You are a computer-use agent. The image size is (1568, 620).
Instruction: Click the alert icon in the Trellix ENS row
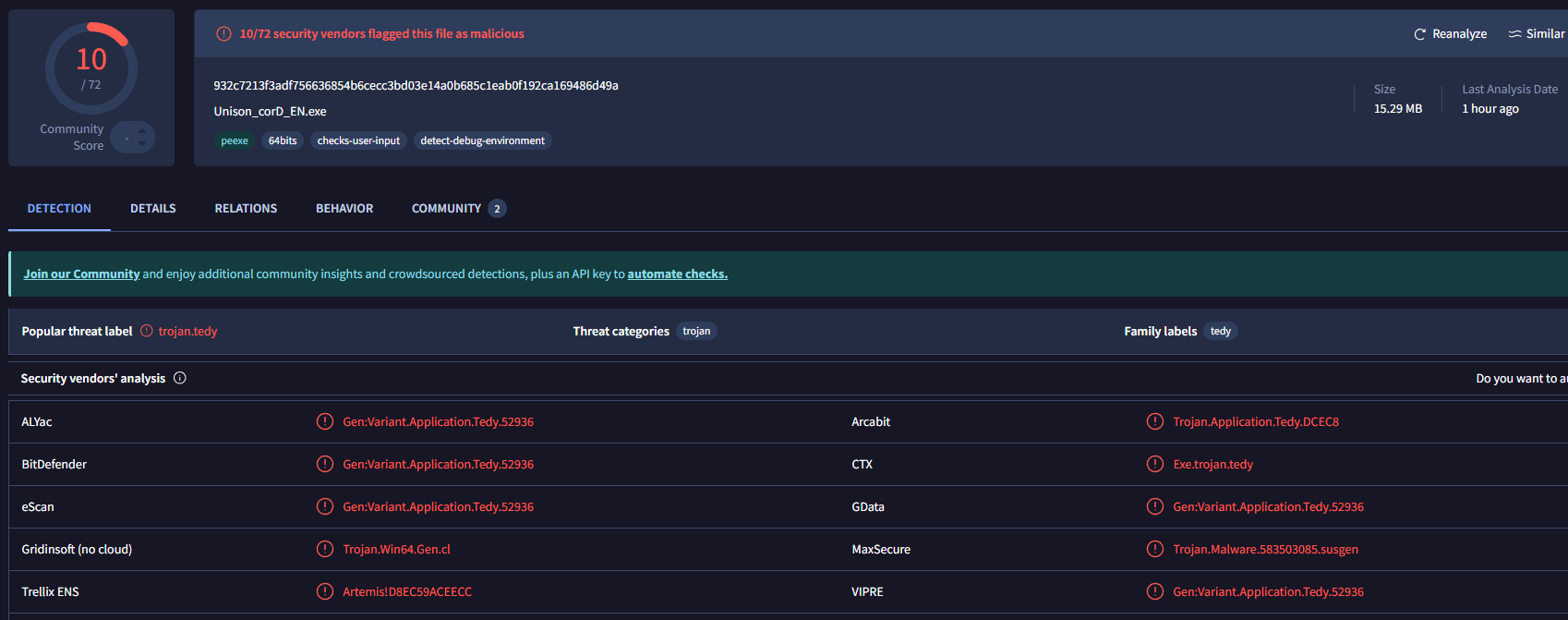click(325, 591)
